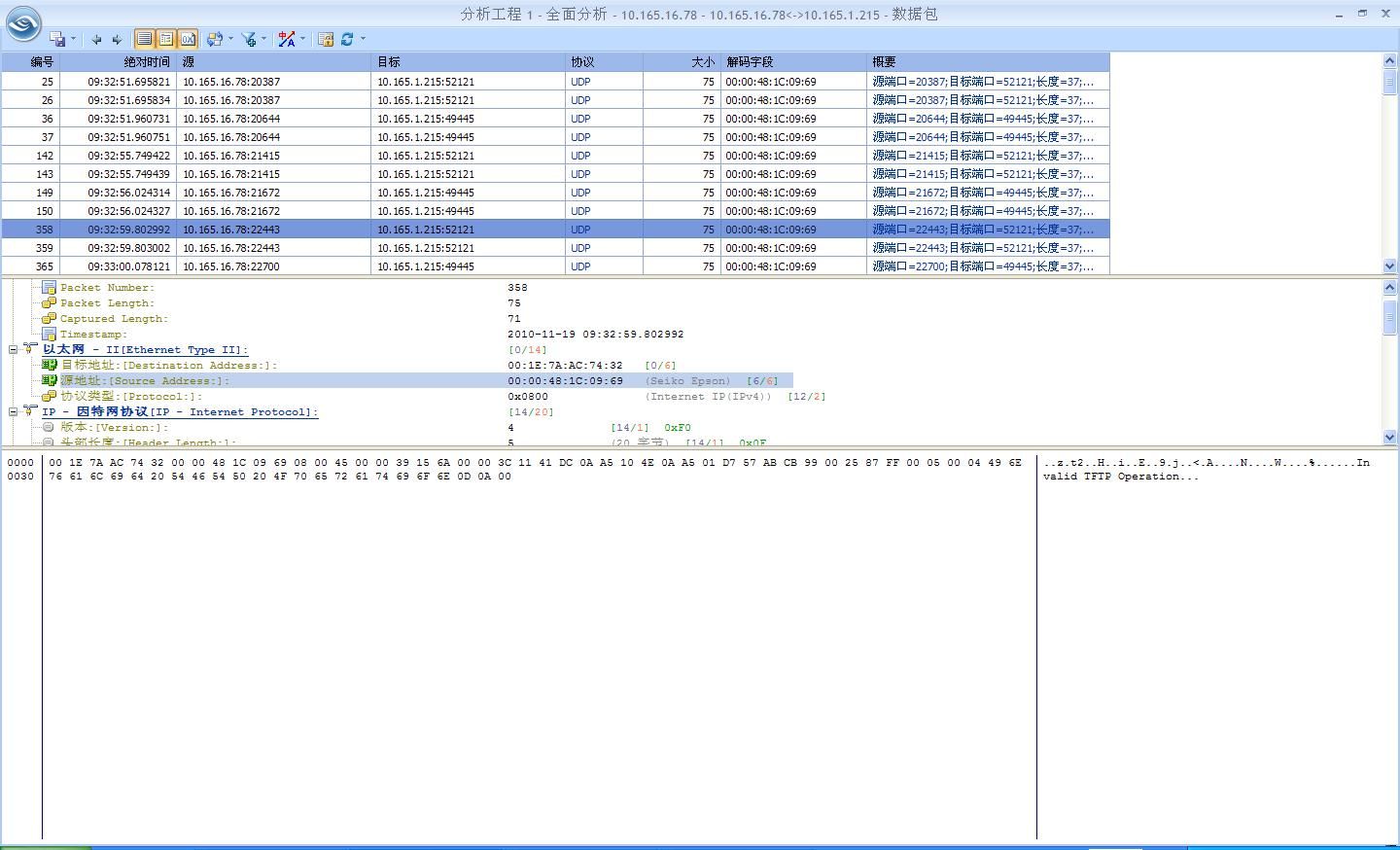1400x850 pixels.
Task: Click the filter funnel icon
Action: (249, 40)
